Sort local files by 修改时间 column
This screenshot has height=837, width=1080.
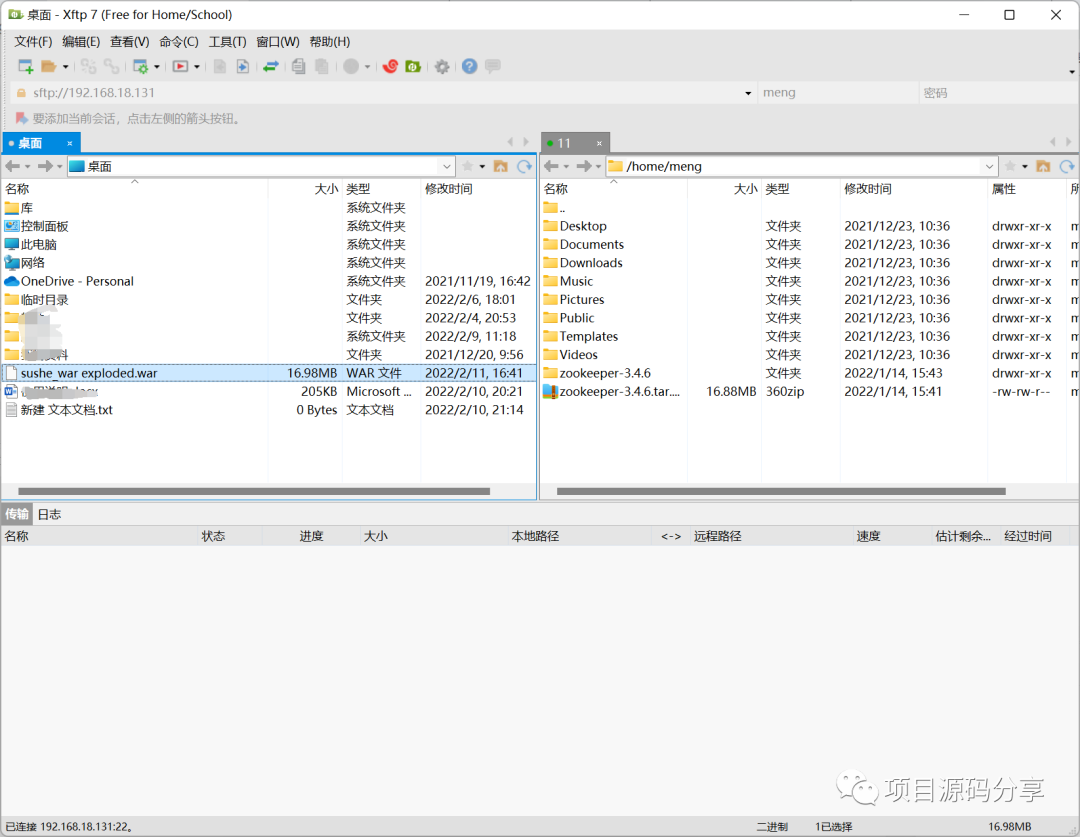pos(477,189)
